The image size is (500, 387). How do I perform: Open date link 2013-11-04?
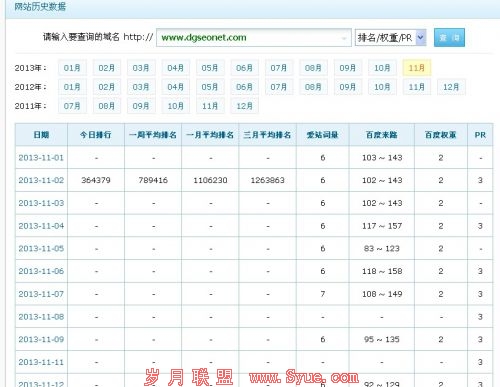(41, 226)
